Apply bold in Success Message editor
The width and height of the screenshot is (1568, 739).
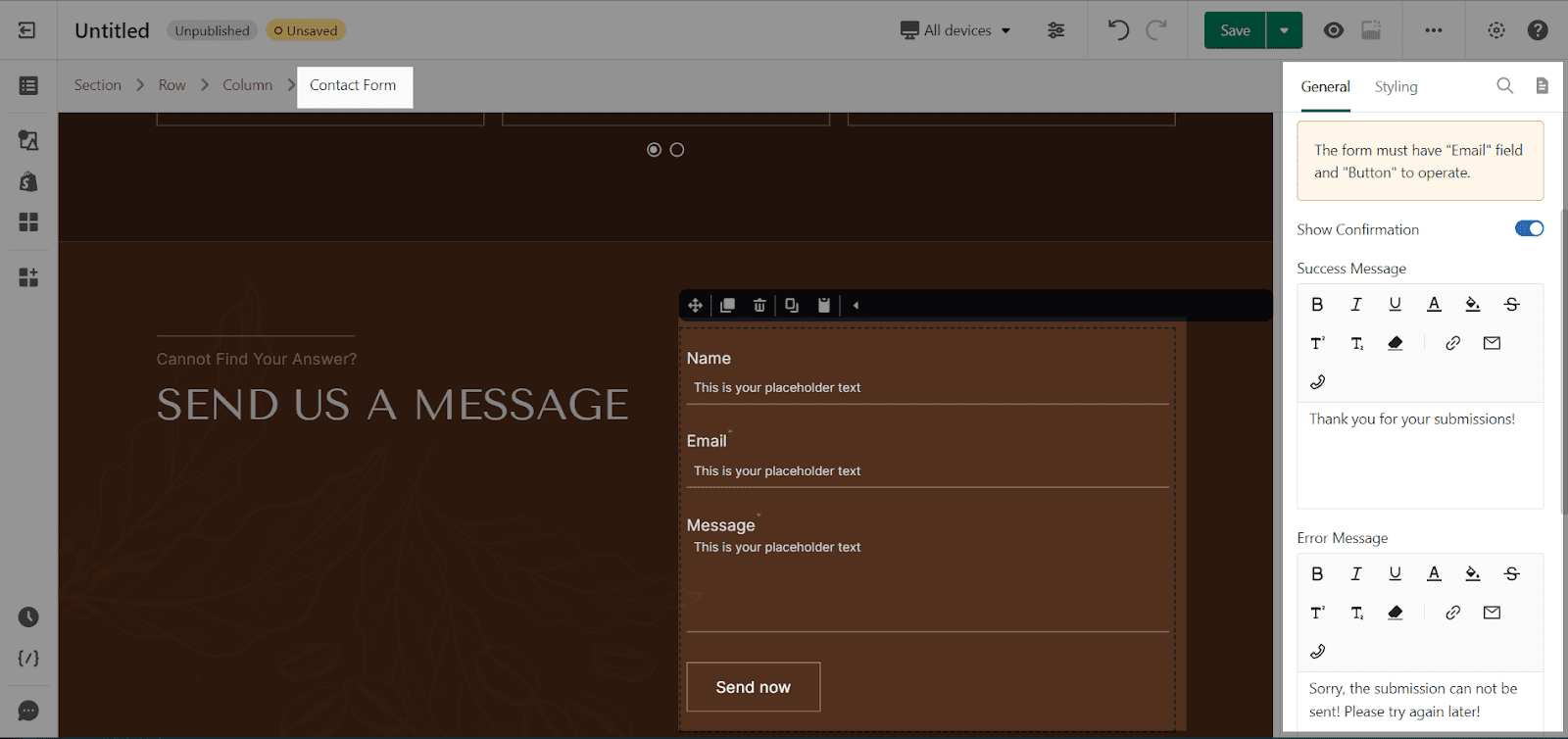1317,304
